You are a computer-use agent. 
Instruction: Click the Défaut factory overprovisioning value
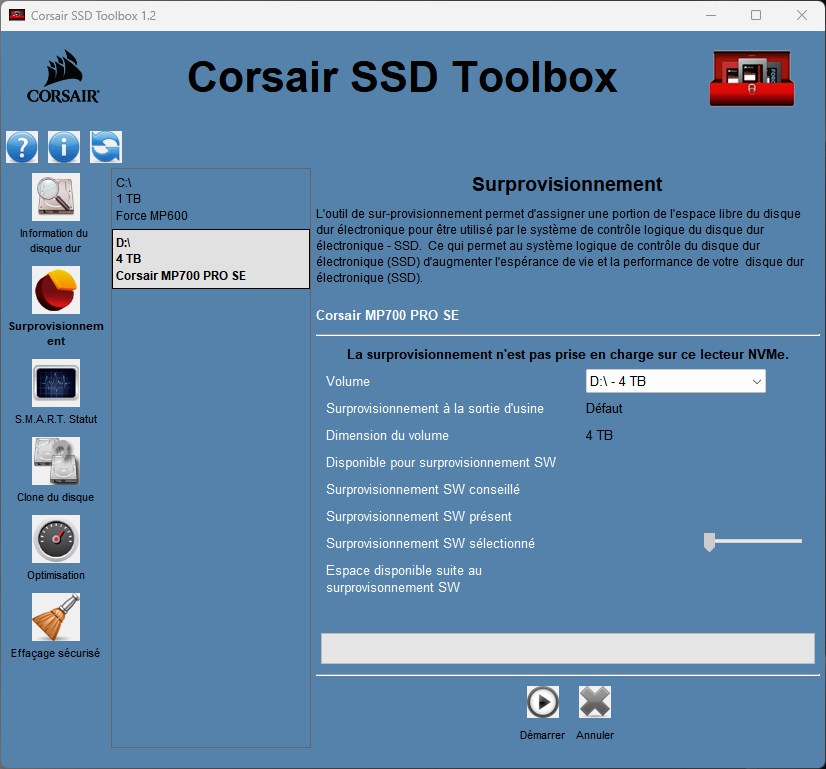[604, 408]
